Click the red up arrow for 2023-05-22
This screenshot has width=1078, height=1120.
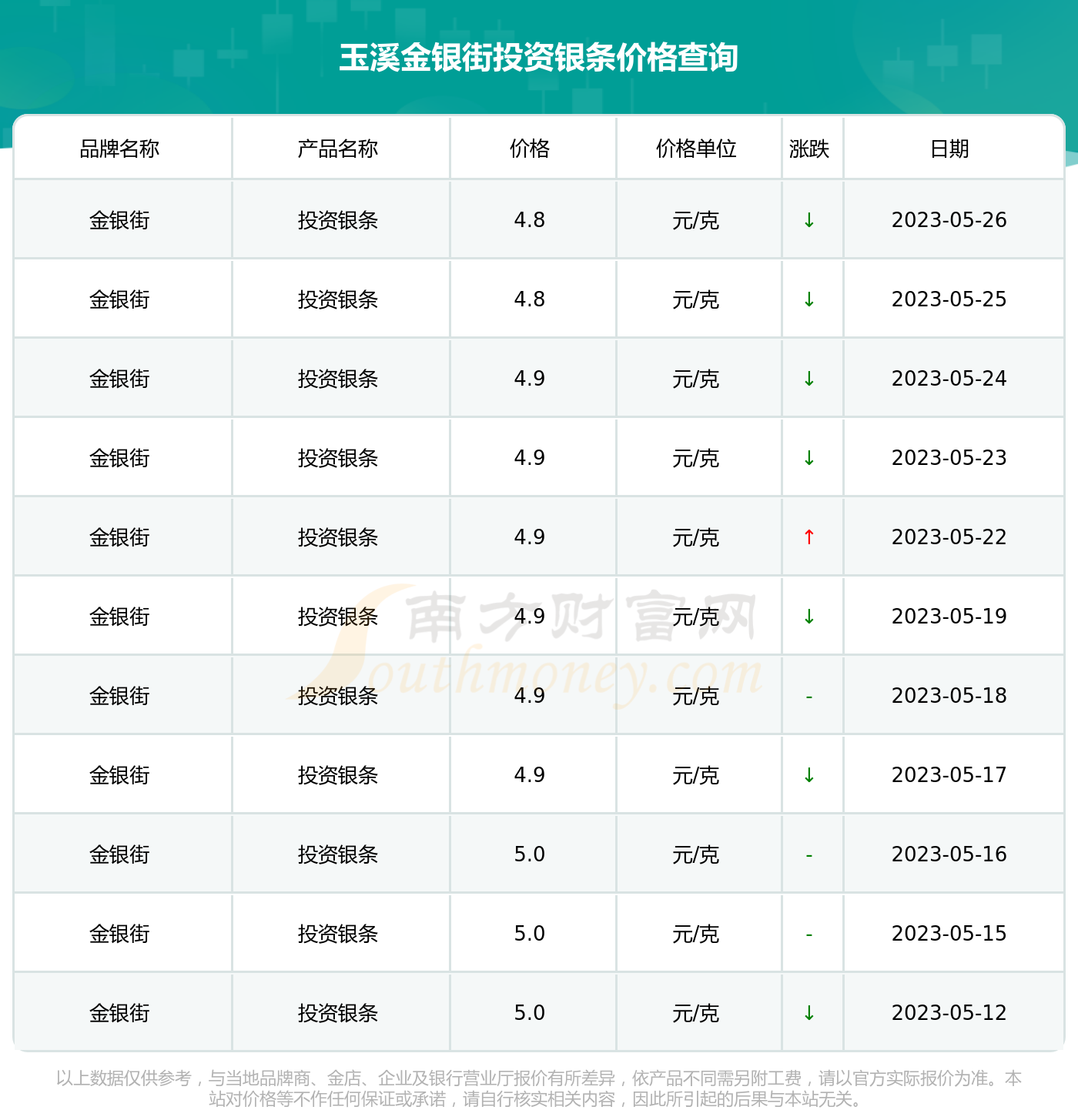pyautogui.click(x=808, y=537)
